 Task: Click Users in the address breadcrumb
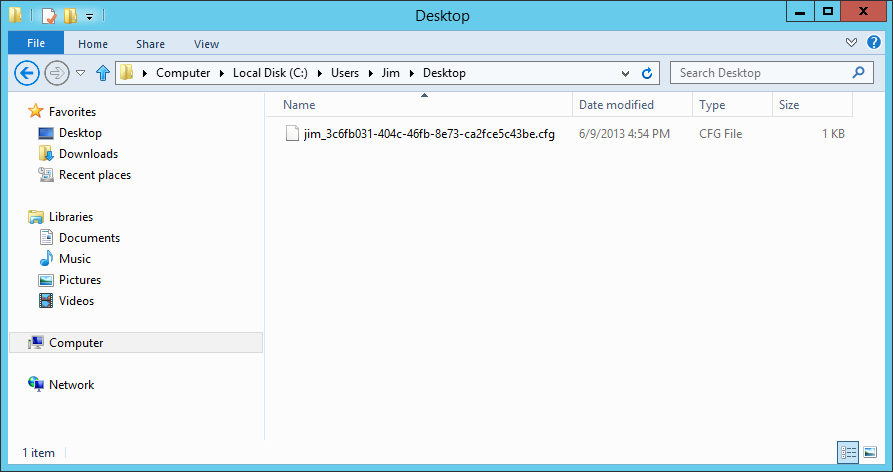pos(345,73)
